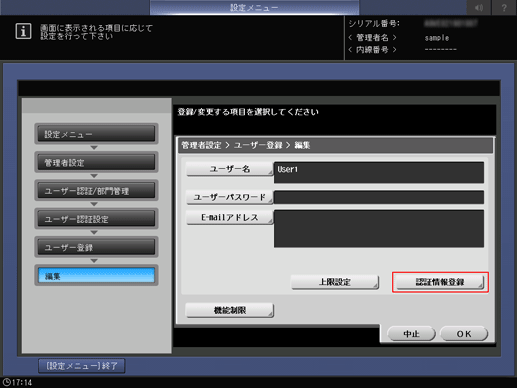Viewport: 517px width, 388px height.
Task: Click the 管理者名 value 'sample'
Action: tap(437, 38)
